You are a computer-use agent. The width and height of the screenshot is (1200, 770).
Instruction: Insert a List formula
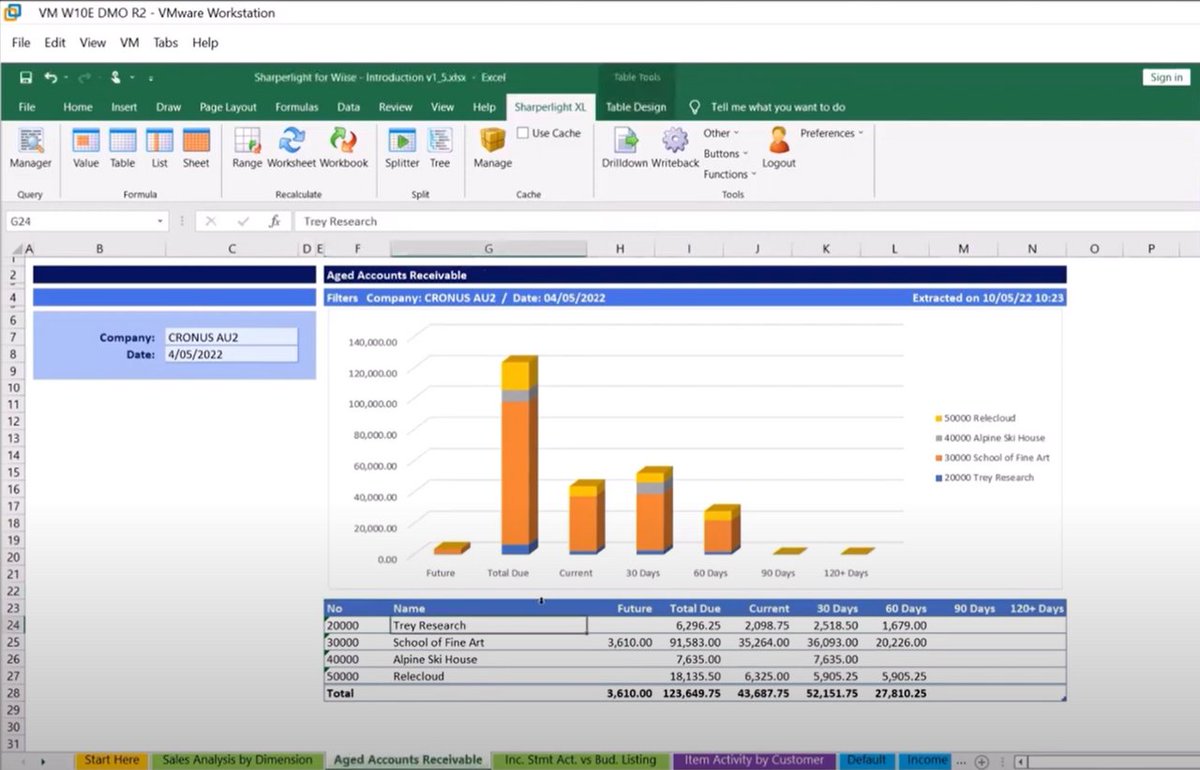(x=160, y=148)
